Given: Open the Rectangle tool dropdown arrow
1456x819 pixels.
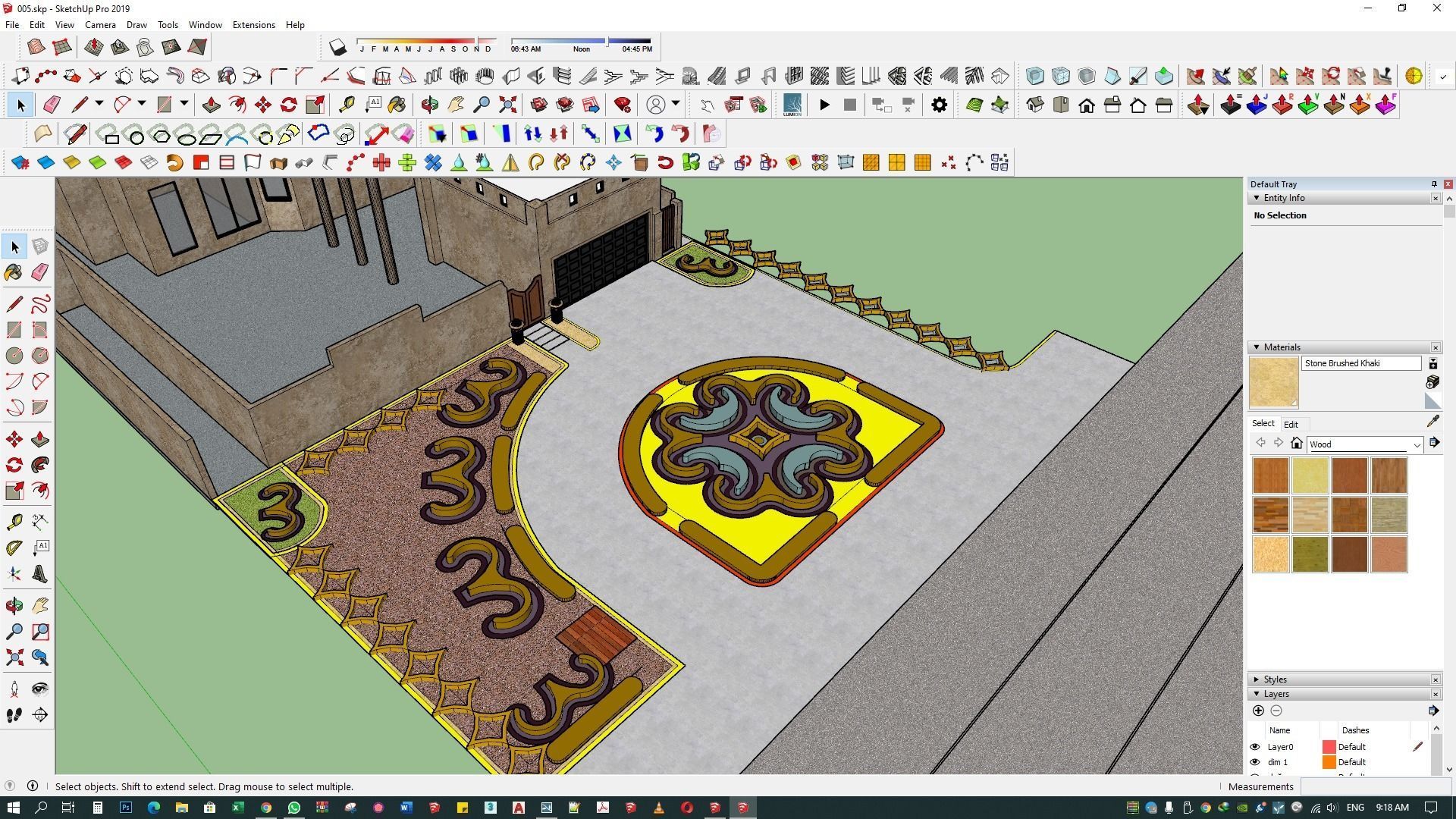Looking at the screenshot, I should tap(184, 104).
